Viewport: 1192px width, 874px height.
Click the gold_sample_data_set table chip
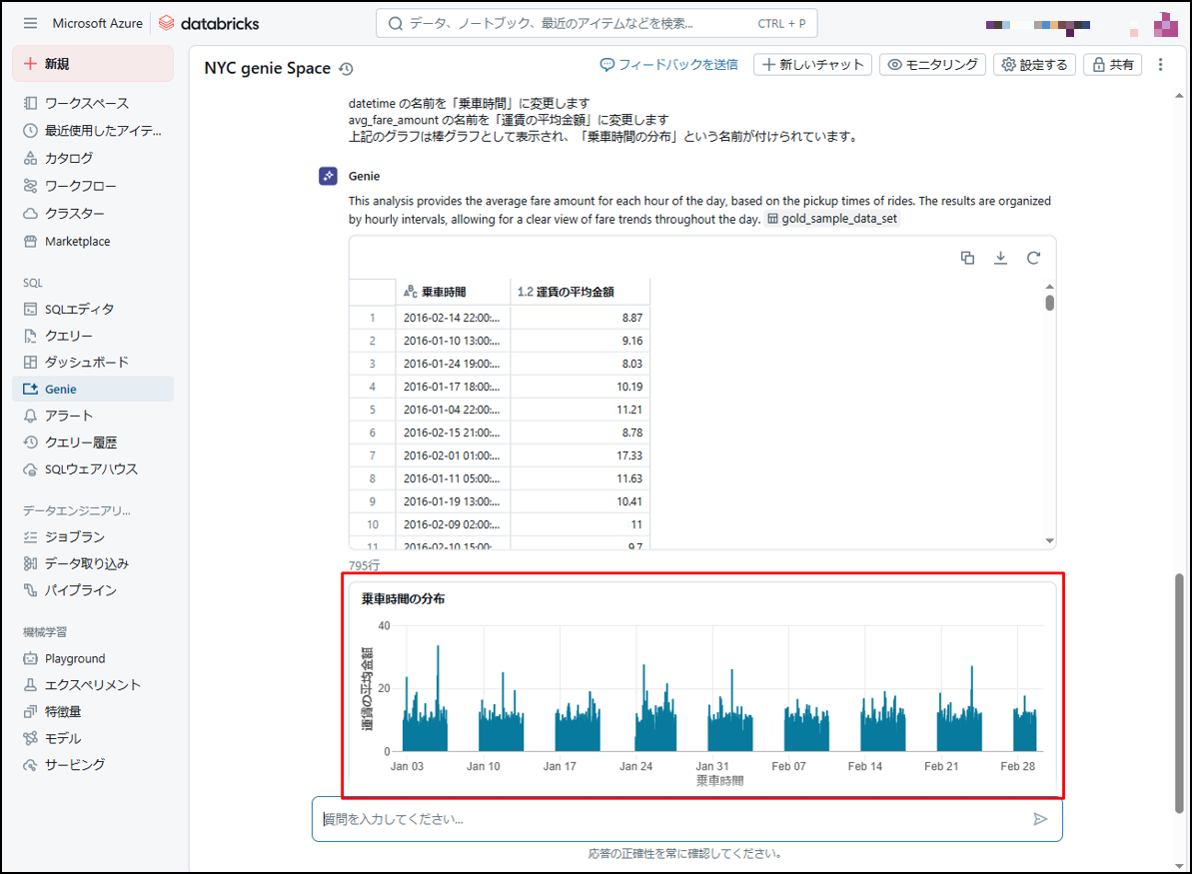[x=832, y=219]
